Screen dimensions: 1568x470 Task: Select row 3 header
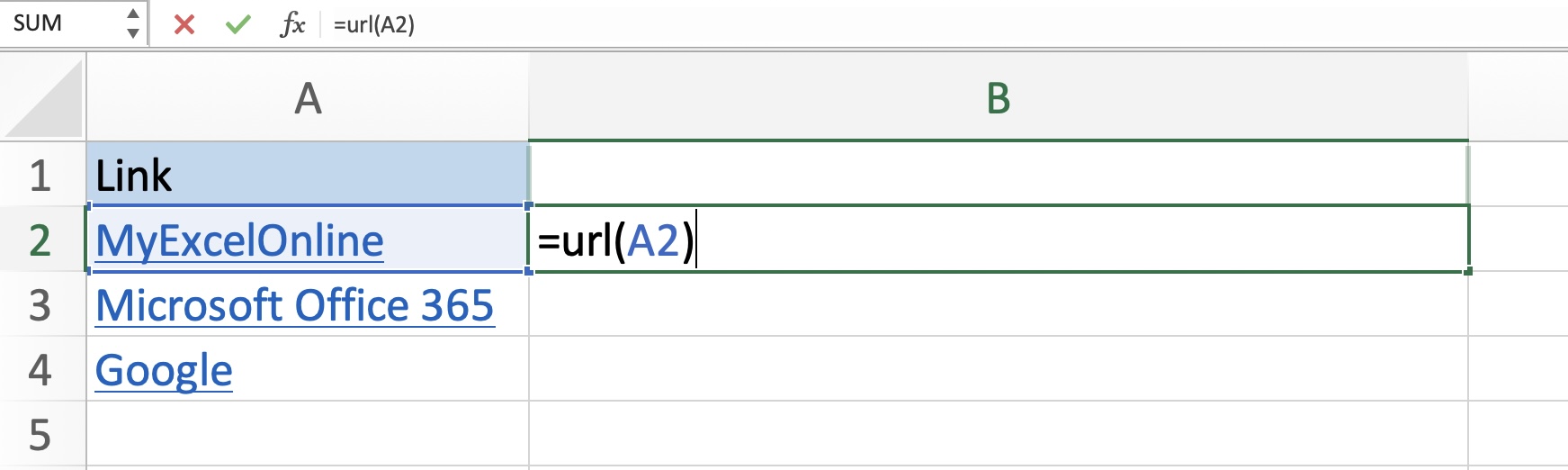pyautogui.click(x=42, y=304)
